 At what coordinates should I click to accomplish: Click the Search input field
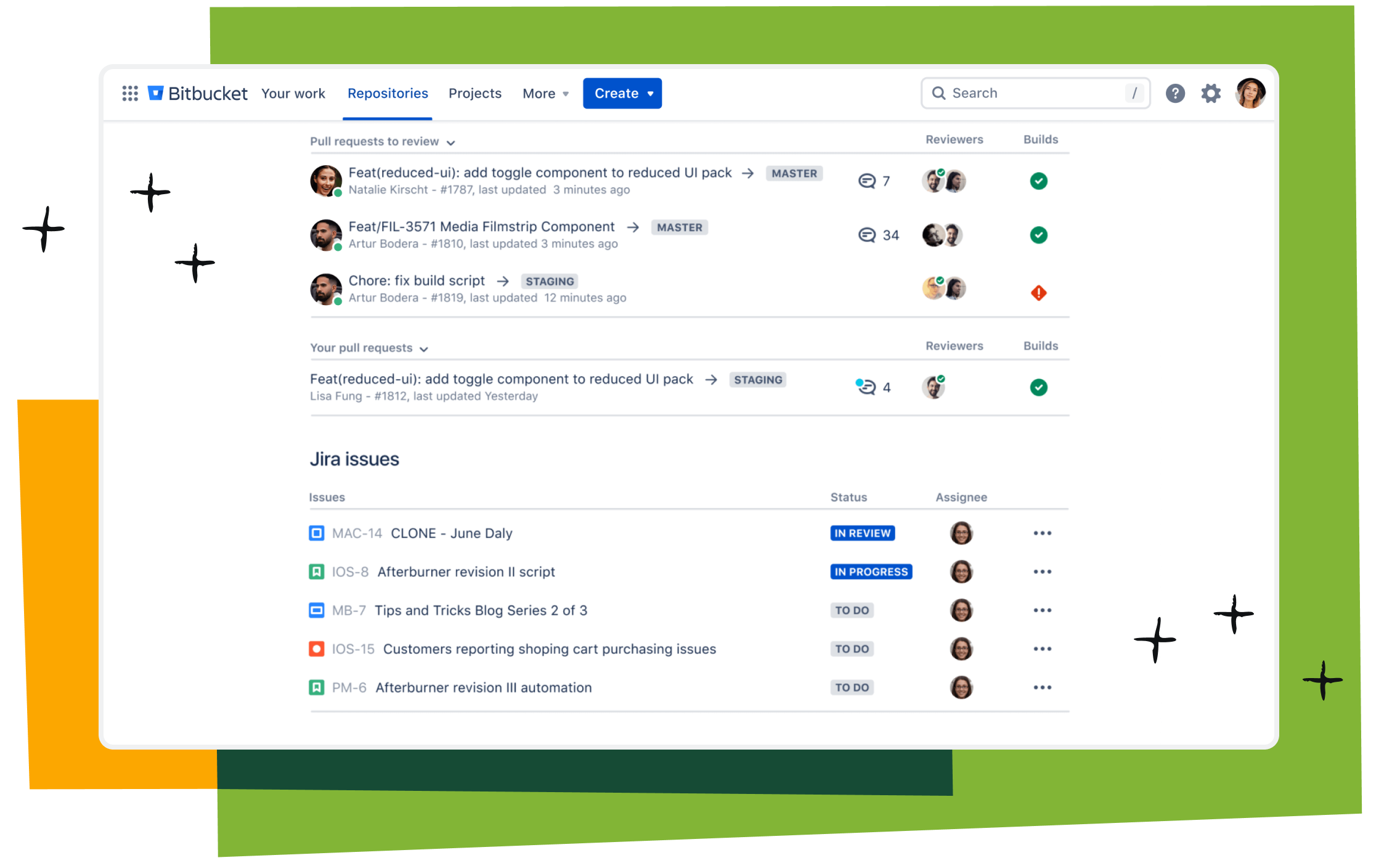pos(1036,93)
